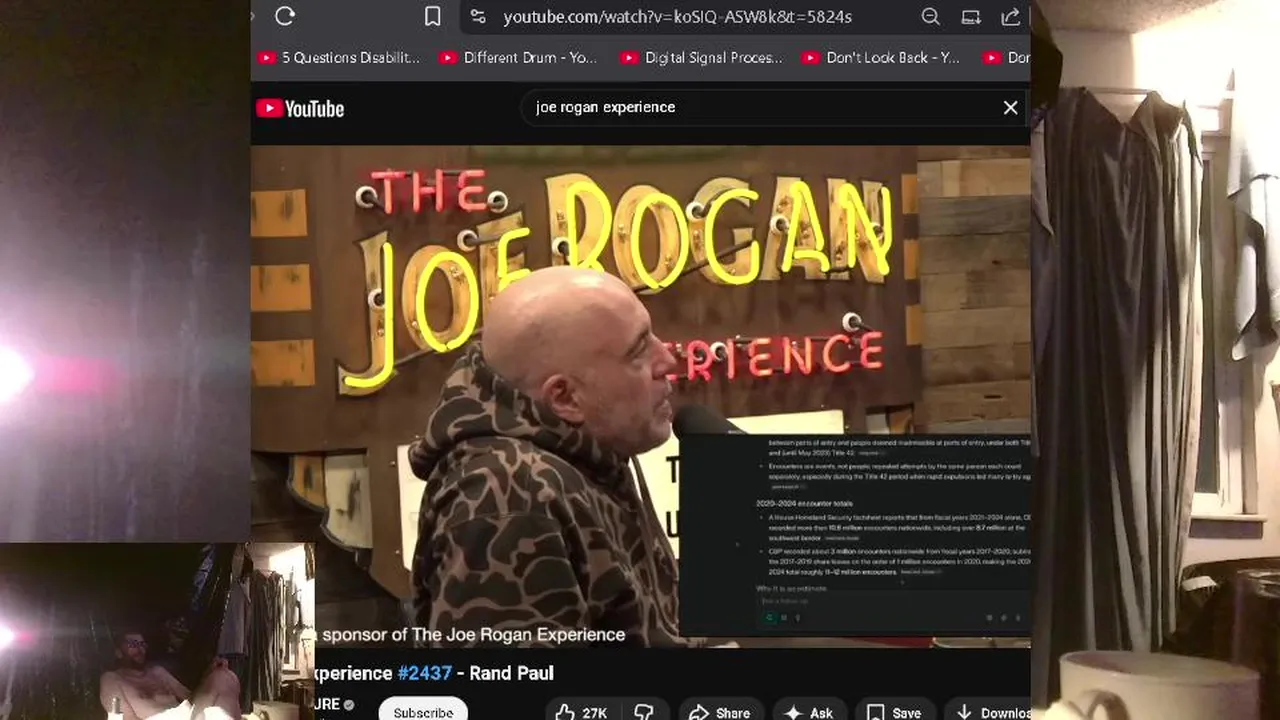
Task: Reload the page with the refresh icon
Action: coord(285,16)
